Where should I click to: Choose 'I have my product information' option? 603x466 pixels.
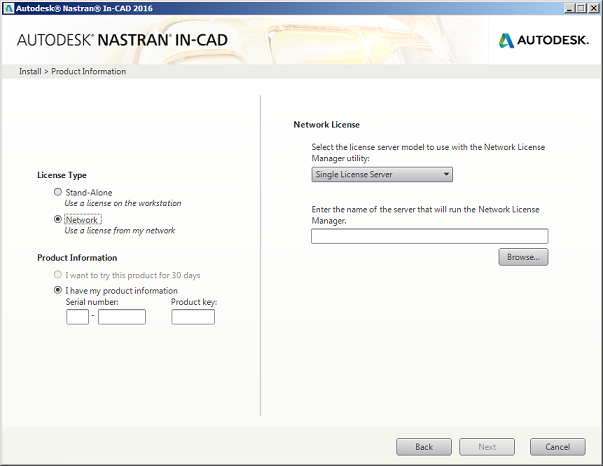pos(58,290)
